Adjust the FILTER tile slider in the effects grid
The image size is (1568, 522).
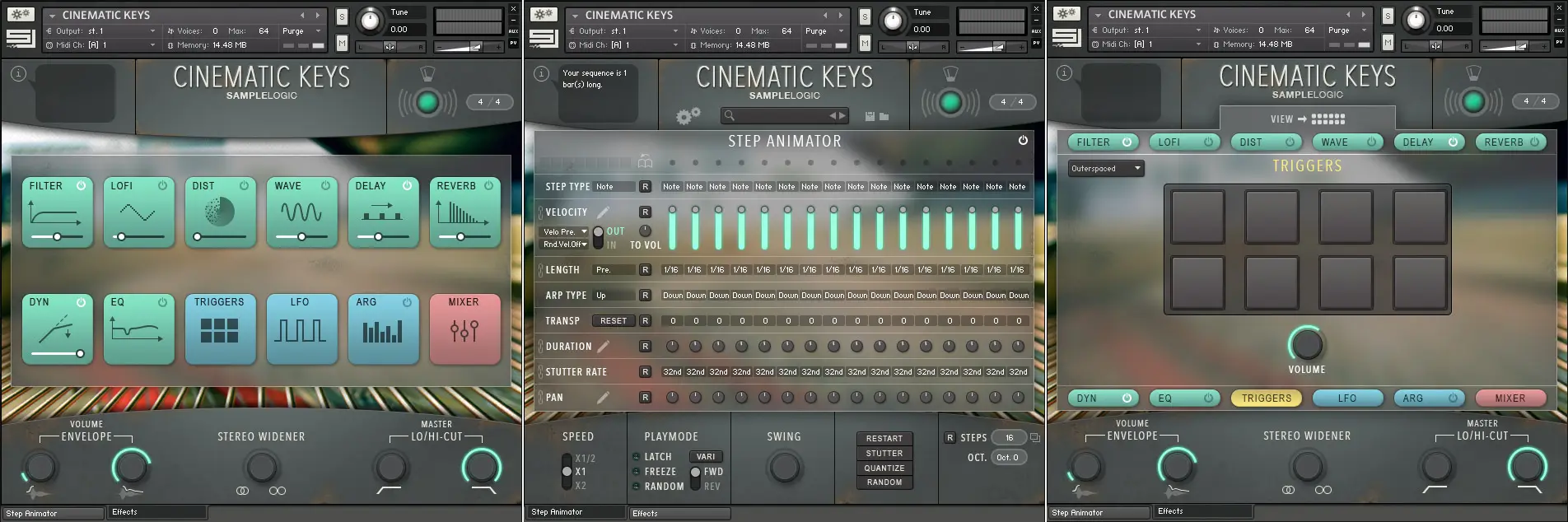click(x=57, y=236)
